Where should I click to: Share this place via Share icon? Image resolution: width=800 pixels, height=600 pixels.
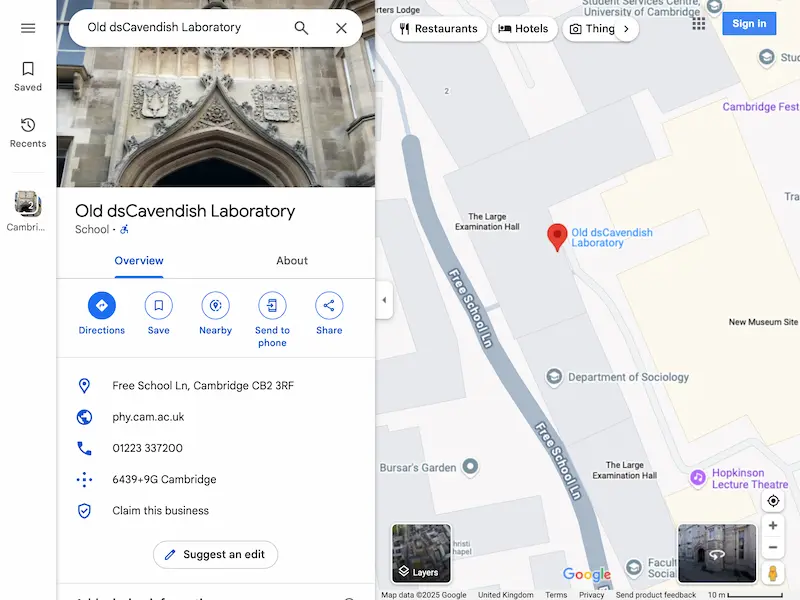pyautogui.click(x=329, y=306)
